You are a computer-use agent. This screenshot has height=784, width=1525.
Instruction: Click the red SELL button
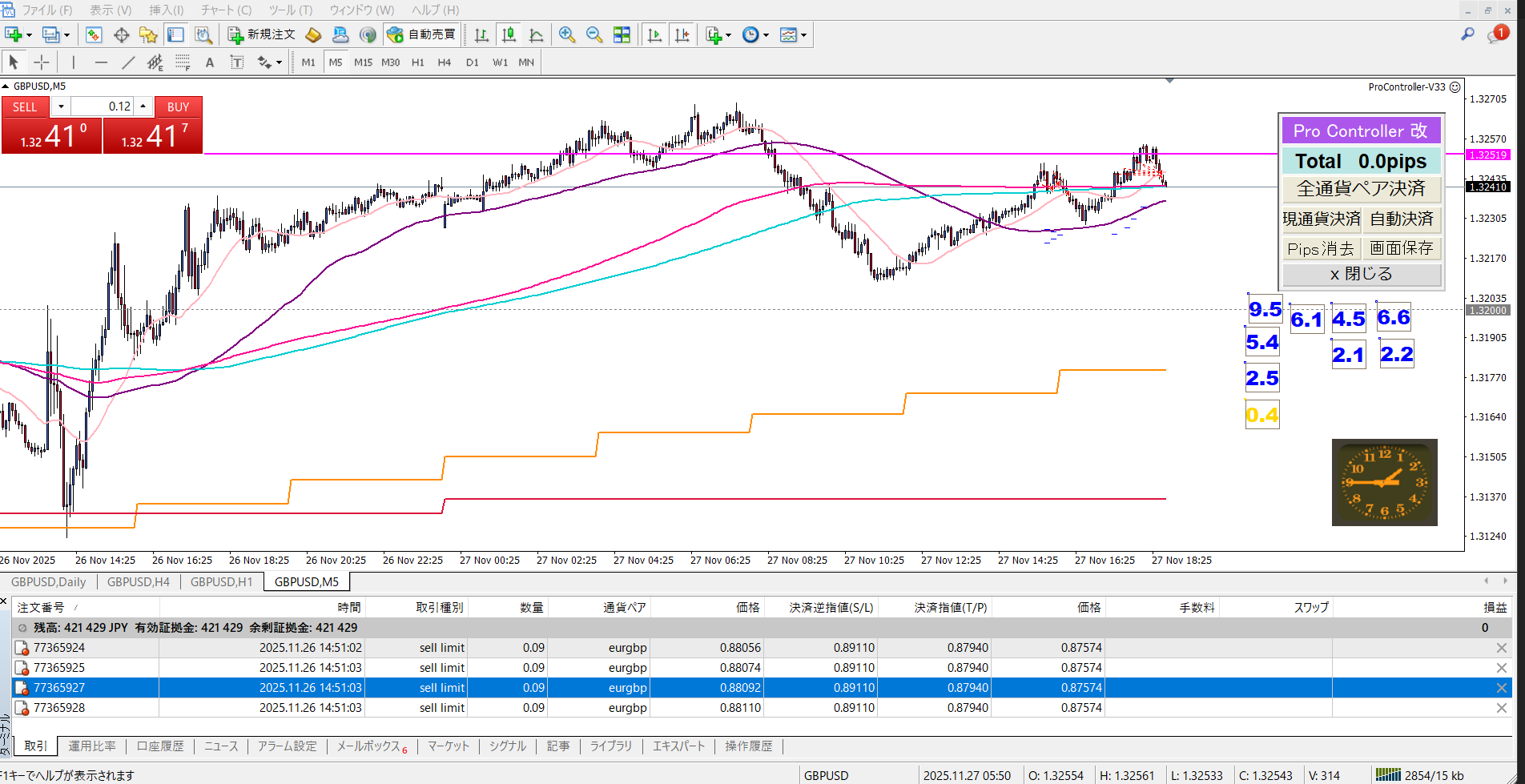25,107
